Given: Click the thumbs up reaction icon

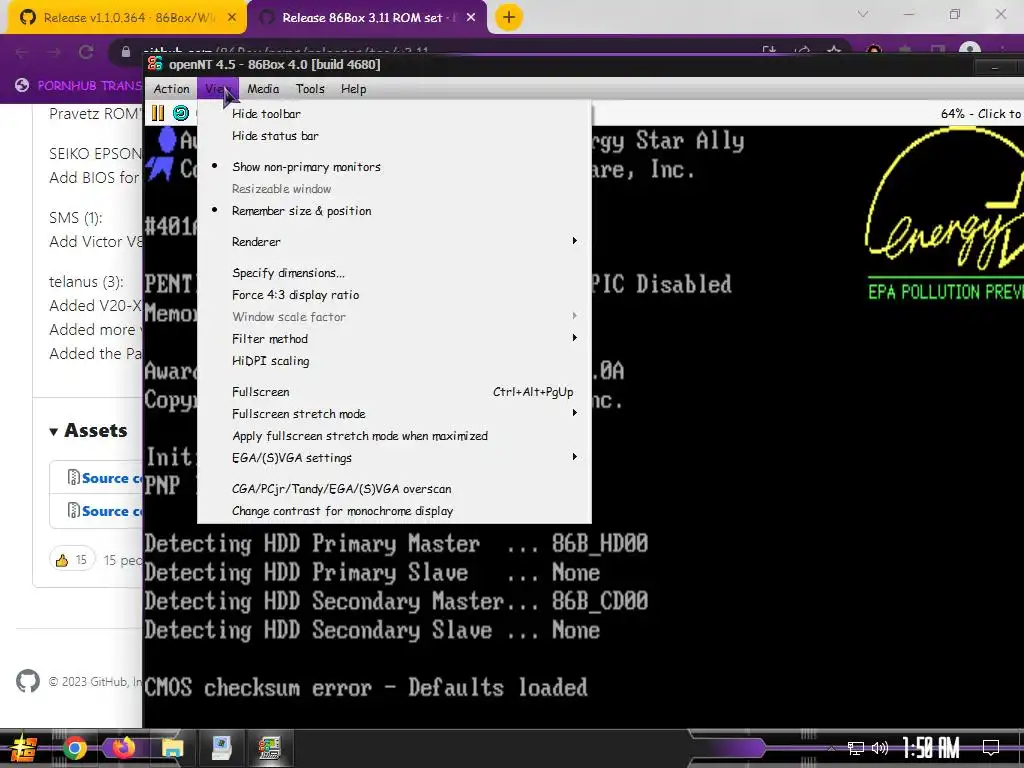Looking at the screenshot, I should click(62, 560).
